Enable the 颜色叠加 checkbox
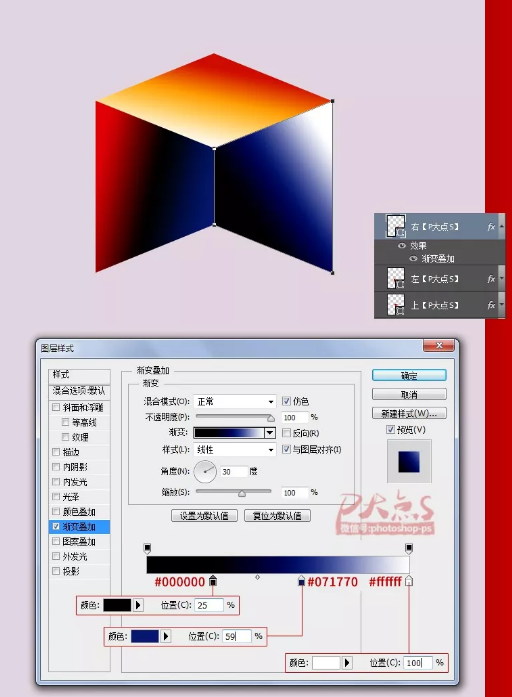The height and width of the screenshot is (697, 512). click(56, 511)
